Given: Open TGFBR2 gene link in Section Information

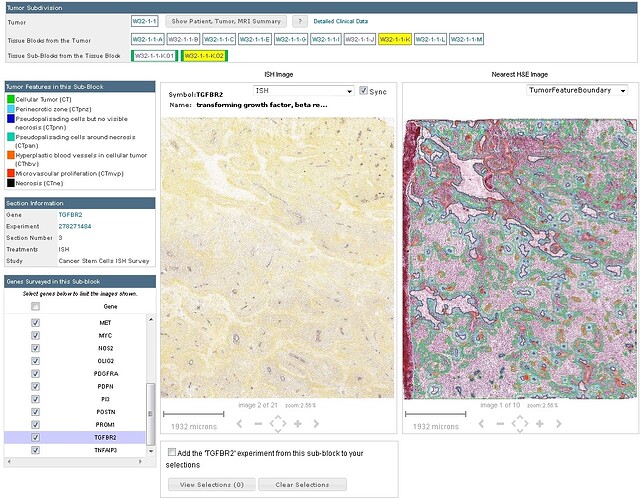Looking at the screenshot, I should [x=70, y=215].
